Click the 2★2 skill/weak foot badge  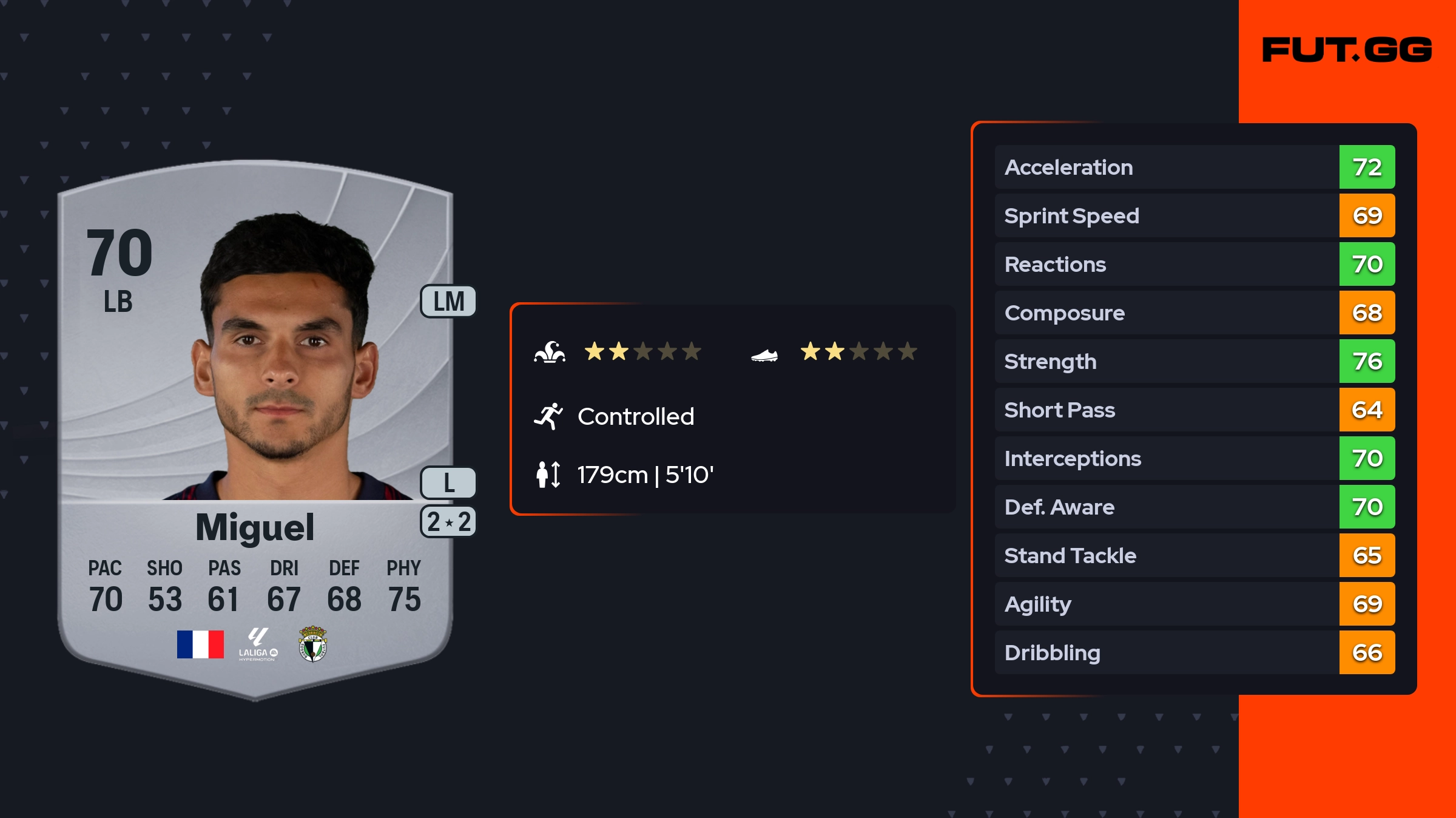448,522
